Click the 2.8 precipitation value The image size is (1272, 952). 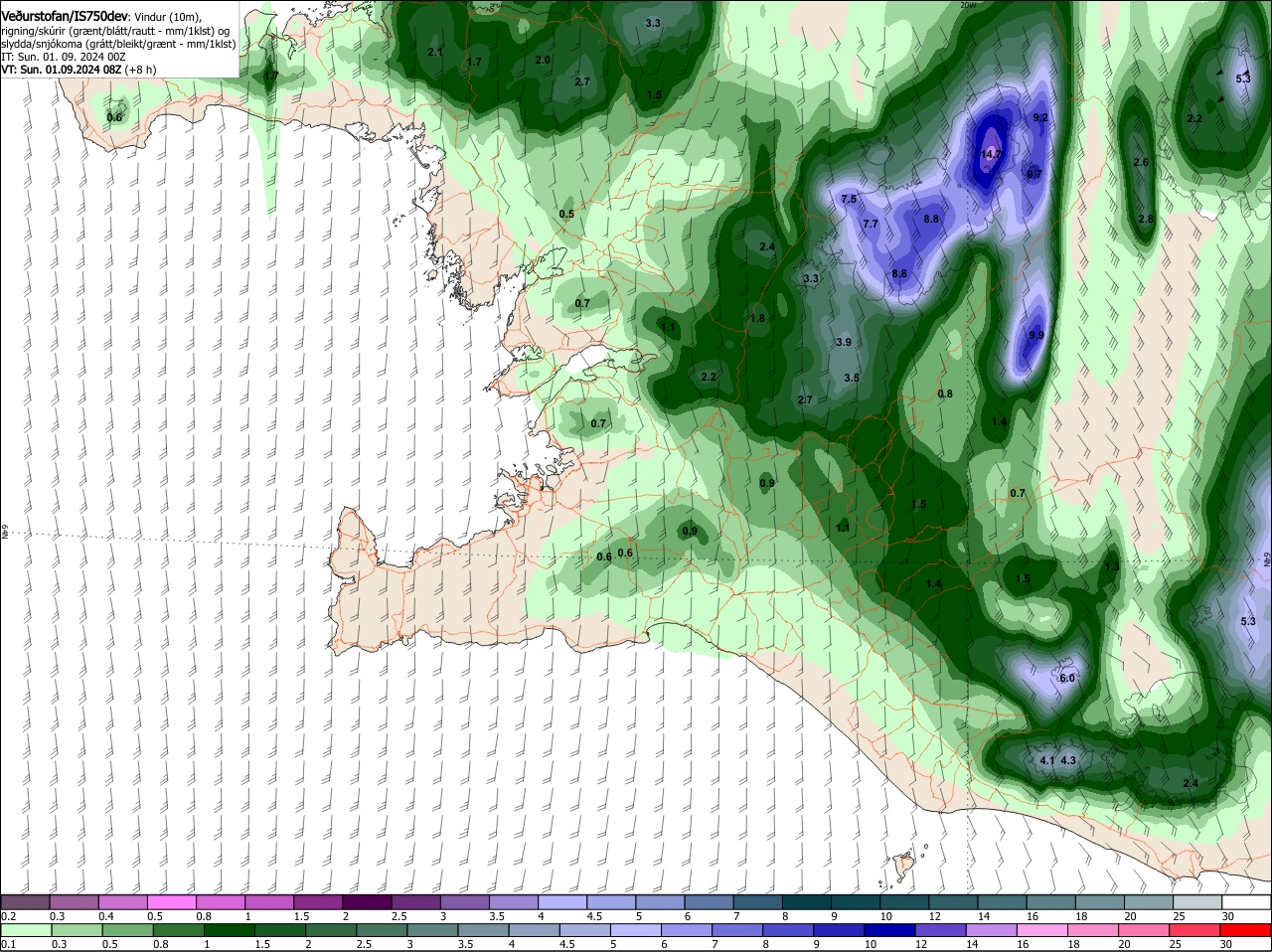[x=1146, y=219]
